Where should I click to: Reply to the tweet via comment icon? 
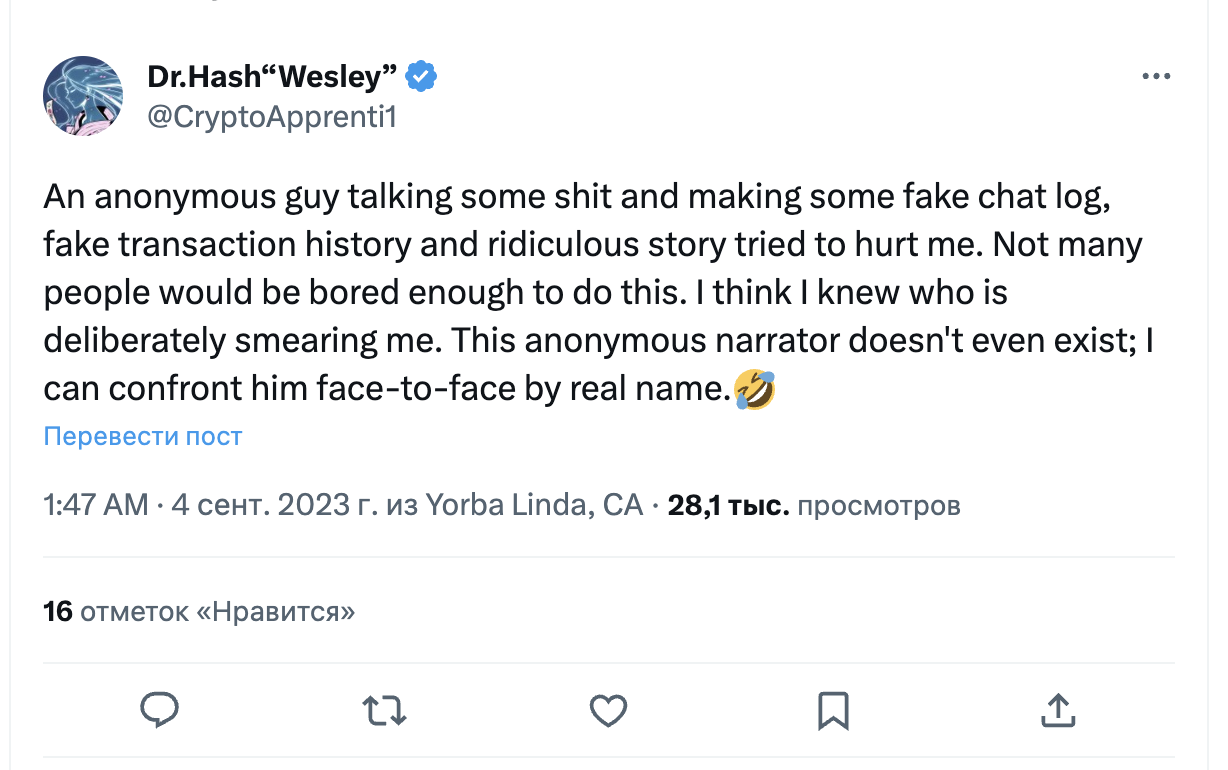click(x=159, y=710)
